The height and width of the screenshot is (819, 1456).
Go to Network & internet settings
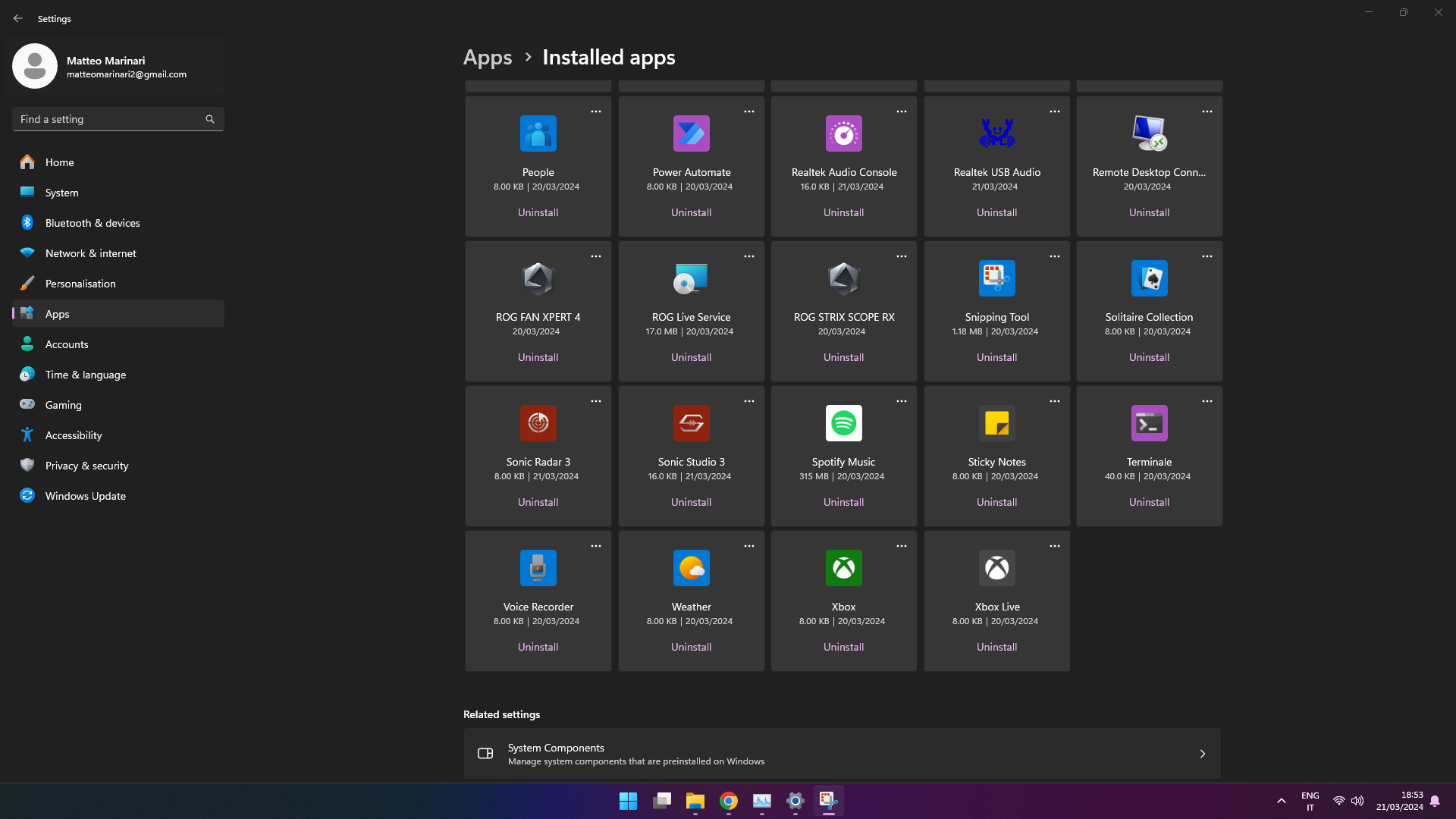click(x=118, y=253)
